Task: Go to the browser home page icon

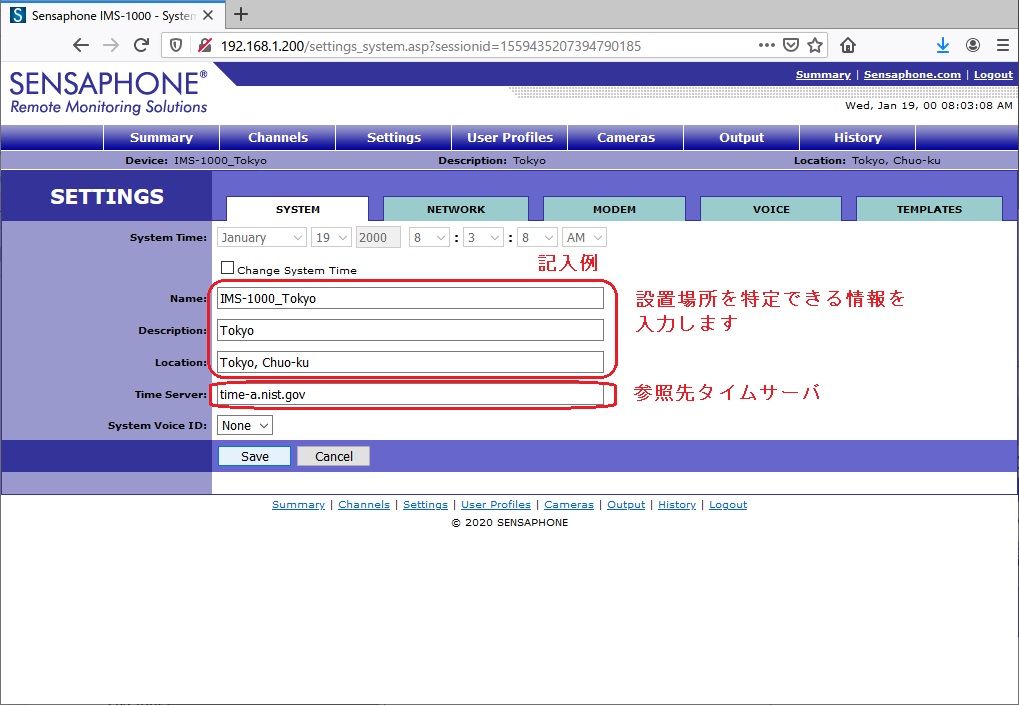Action: (847, 46)
